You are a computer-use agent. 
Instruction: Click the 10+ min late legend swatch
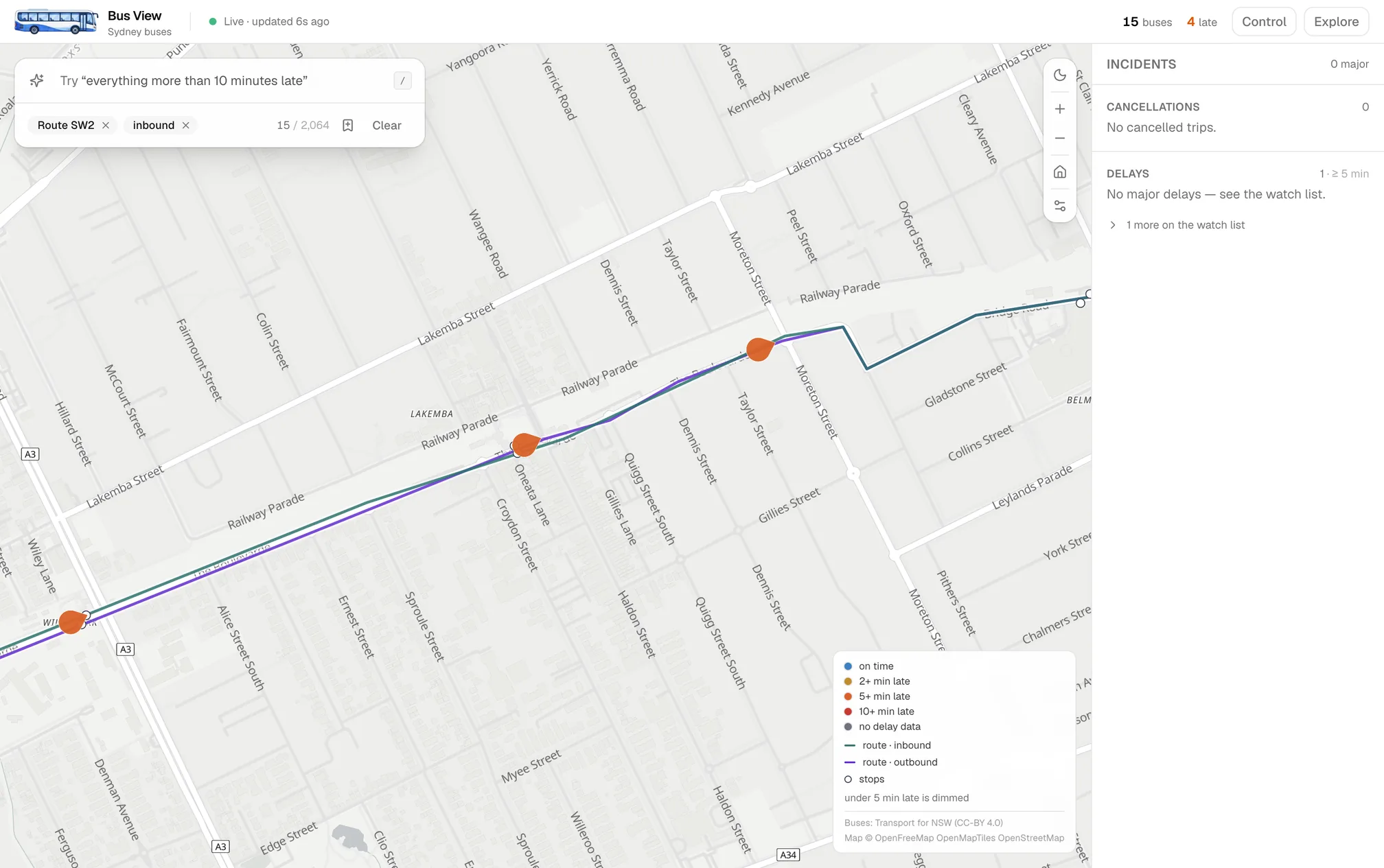coord(848,712)
